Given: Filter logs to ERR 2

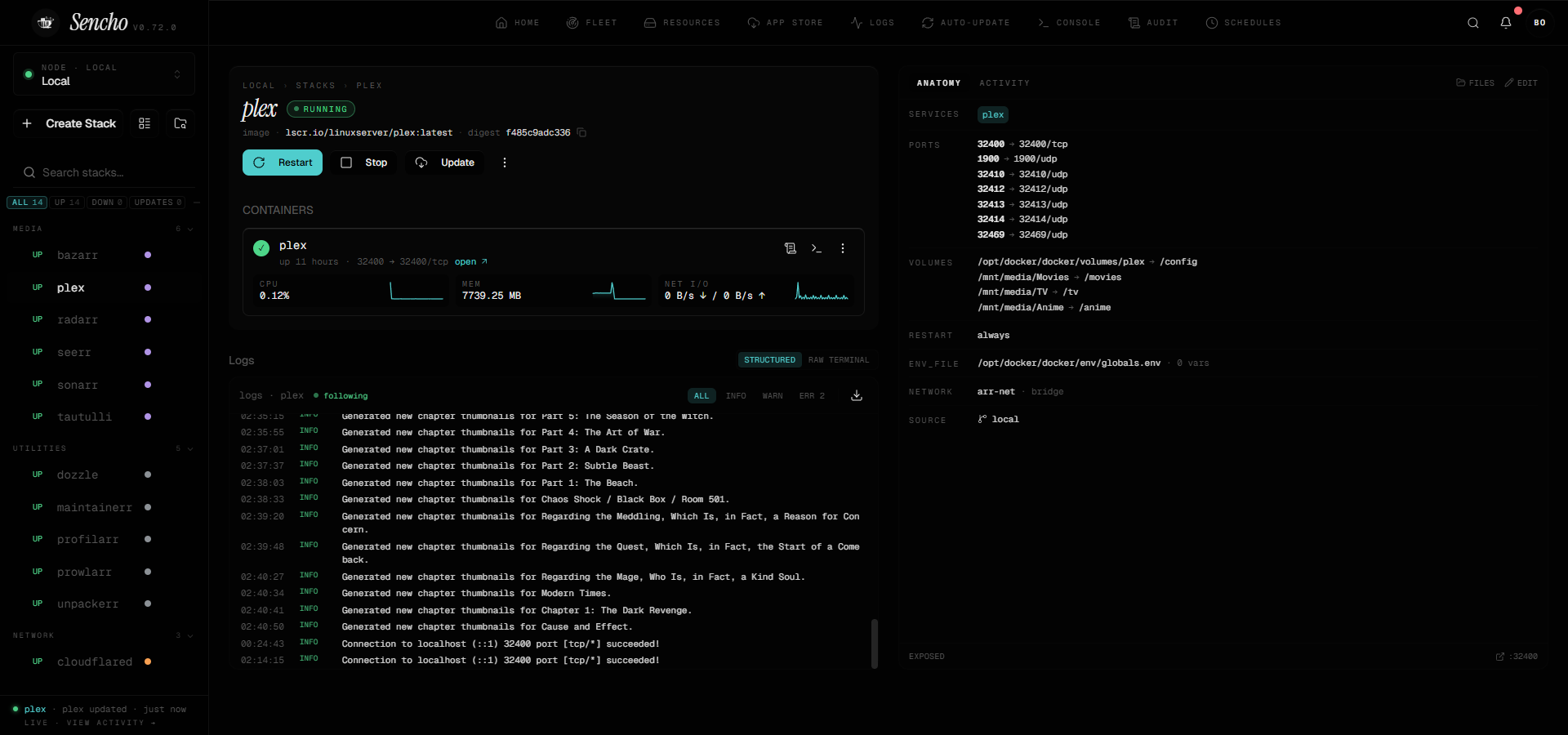Looking at the screenshot, I should tap(812, 396).
